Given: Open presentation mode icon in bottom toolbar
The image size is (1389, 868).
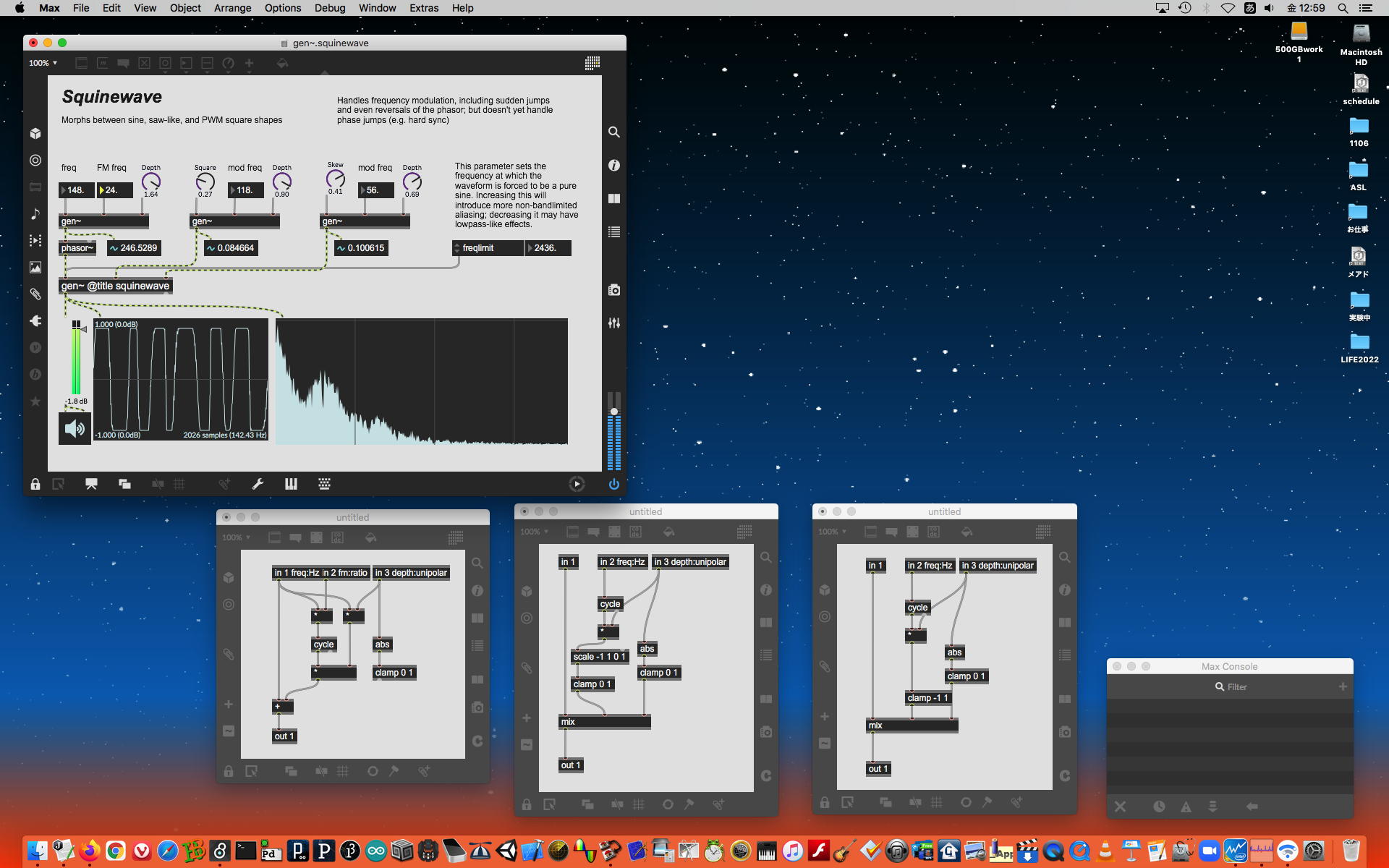Looking at the screenshot, I should pos(91,484).
